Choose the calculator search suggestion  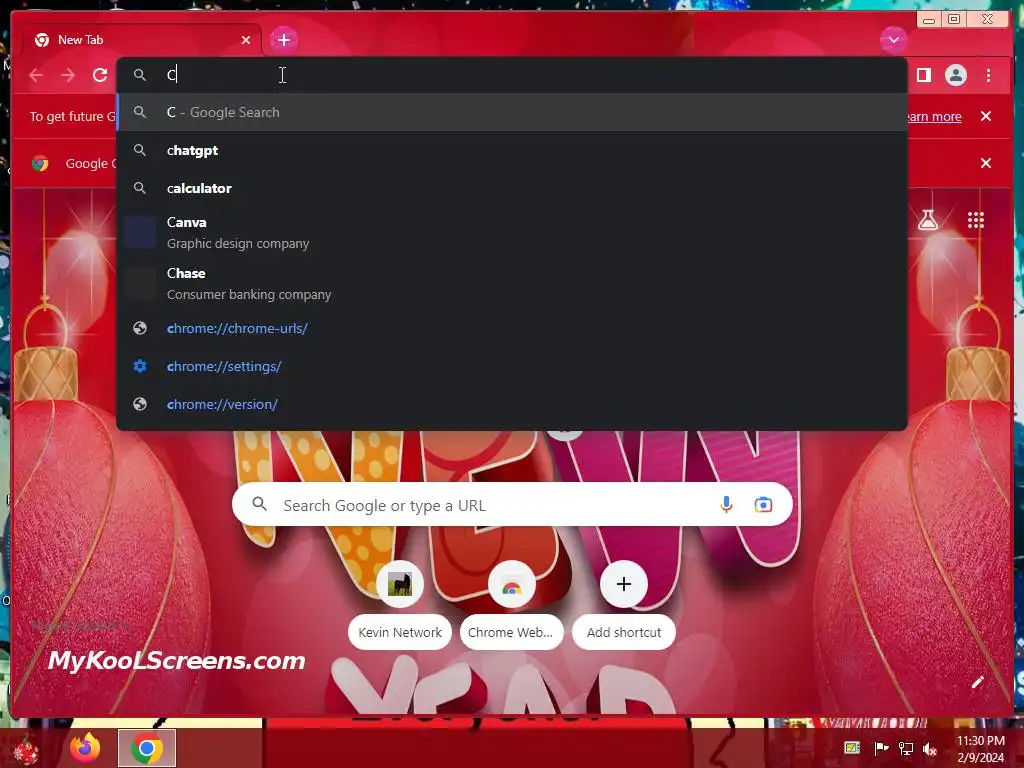pyautogui.click(x=512, y=188)
